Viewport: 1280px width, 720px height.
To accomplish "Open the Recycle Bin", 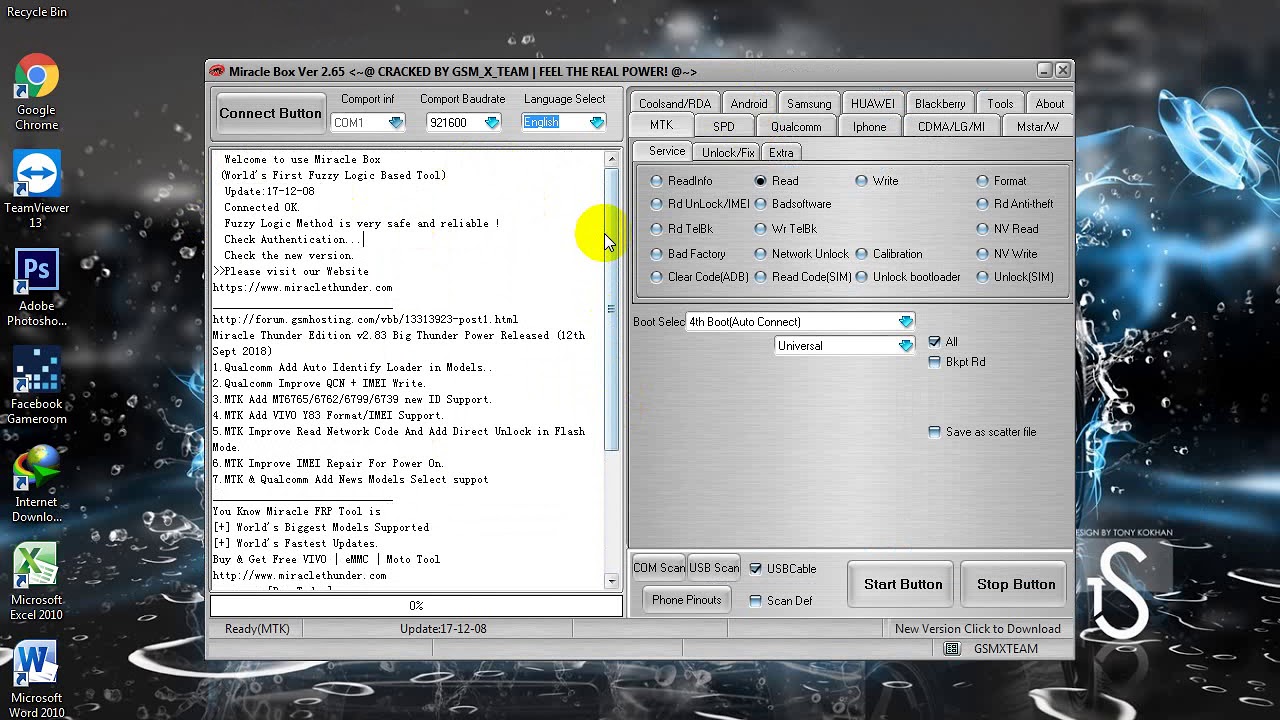I will pyautogui.click(x=36, y=11).
